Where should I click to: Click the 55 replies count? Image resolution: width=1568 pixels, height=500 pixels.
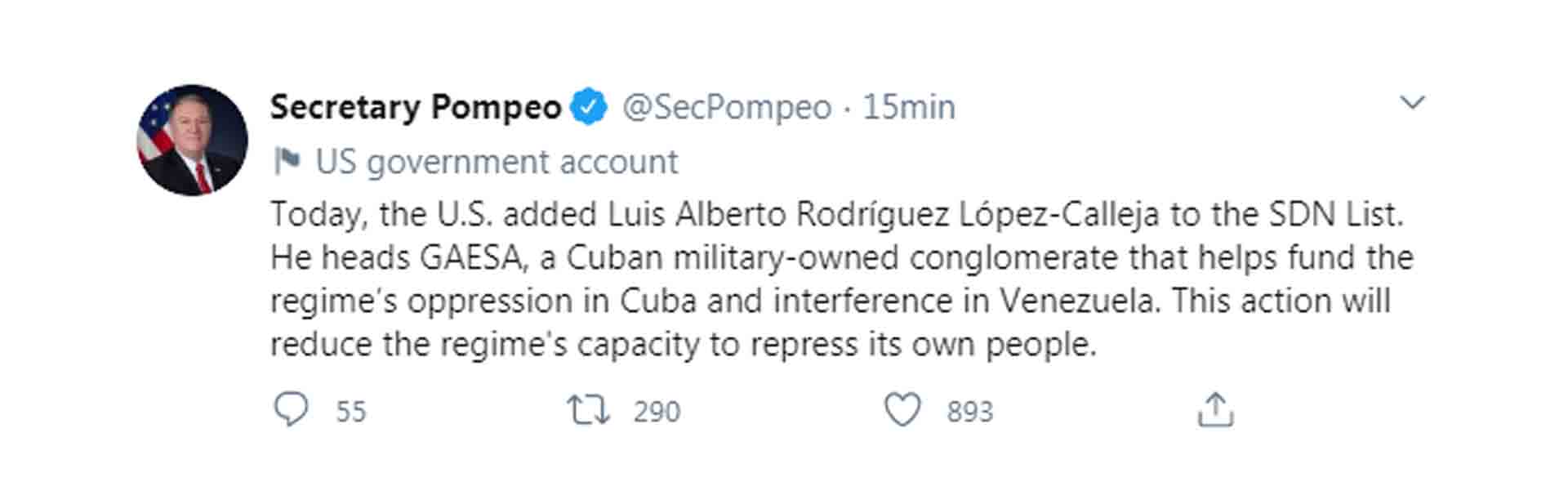[x=351, y=411]
